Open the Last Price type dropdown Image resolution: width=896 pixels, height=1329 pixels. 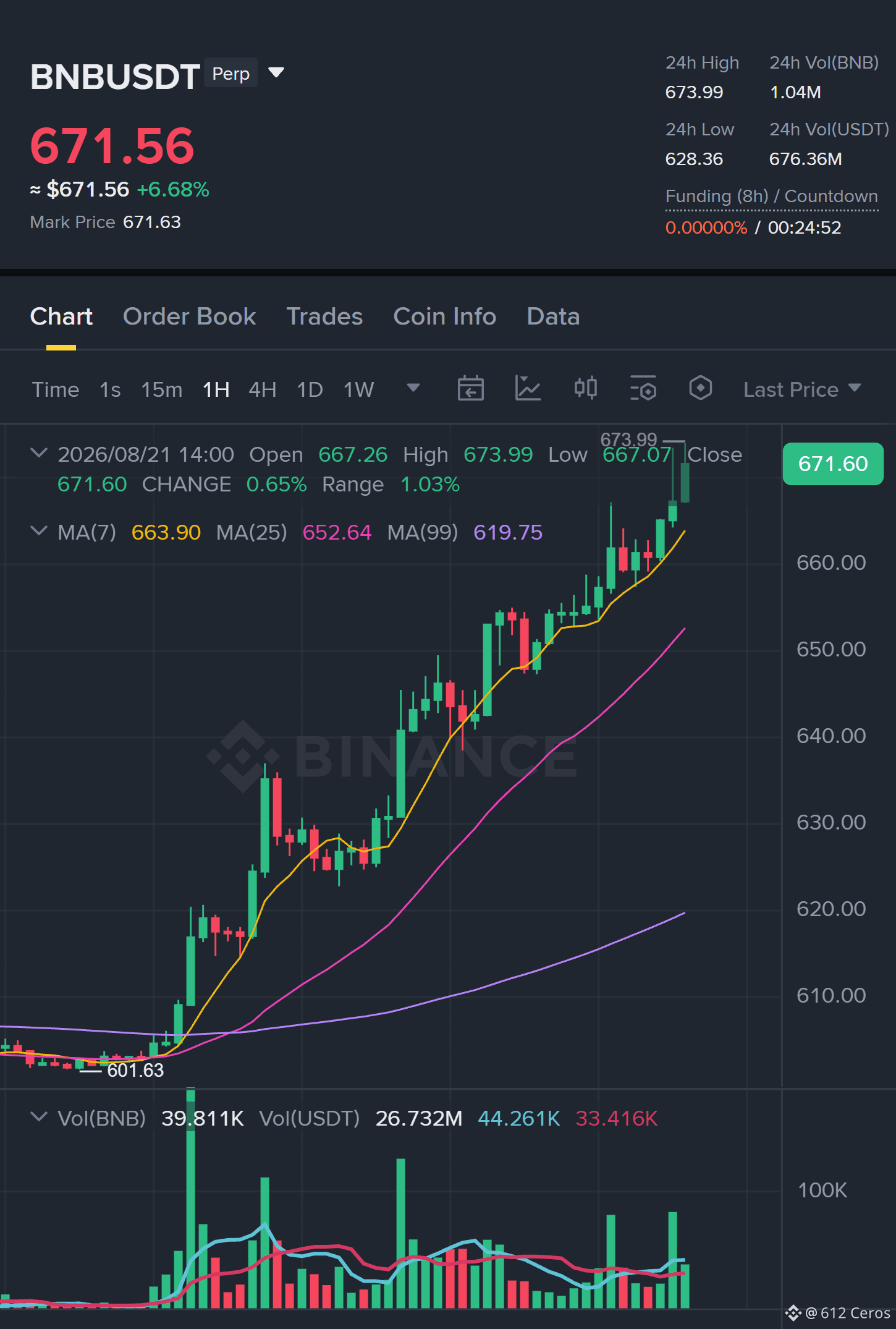(802, 389)
